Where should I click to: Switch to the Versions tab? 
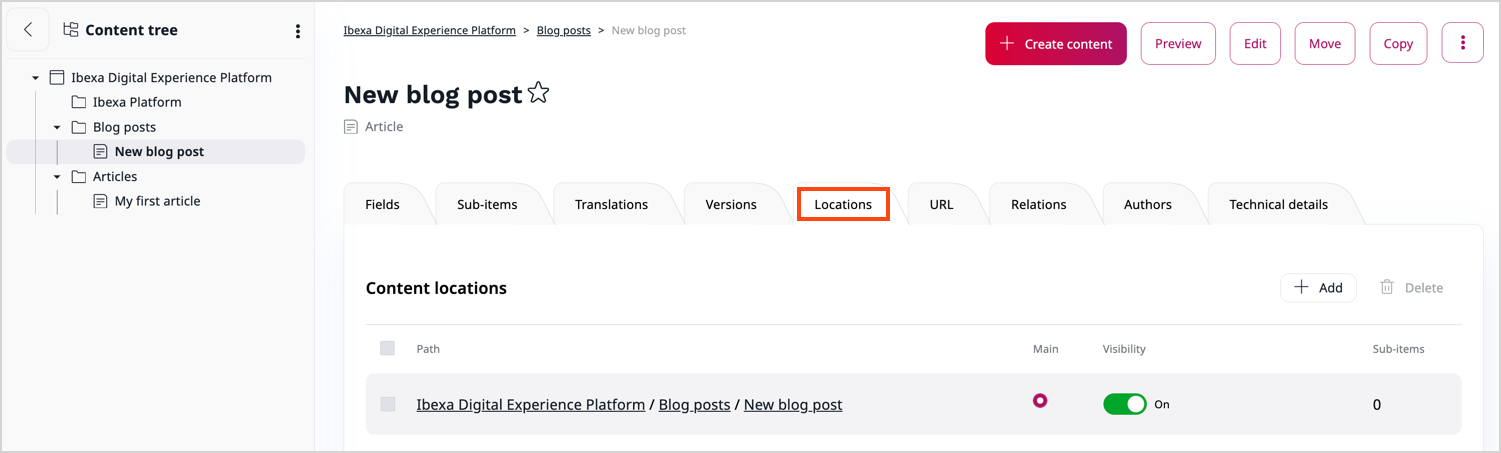(731, 204)
